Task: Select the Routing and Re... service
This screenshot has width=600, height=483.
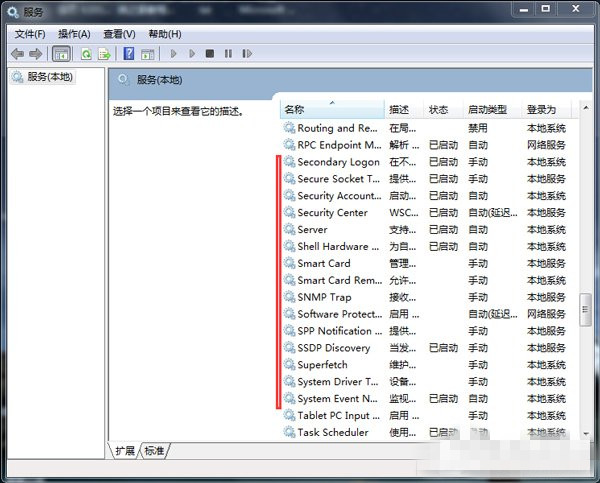Action: 425,128
